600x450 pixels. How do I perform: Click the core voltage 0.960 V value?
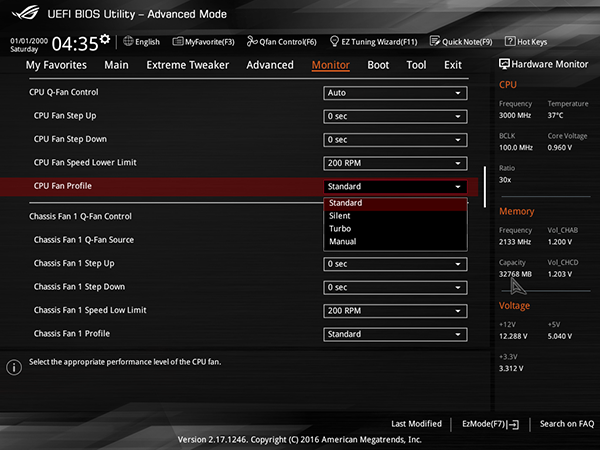tap(559, 148)
